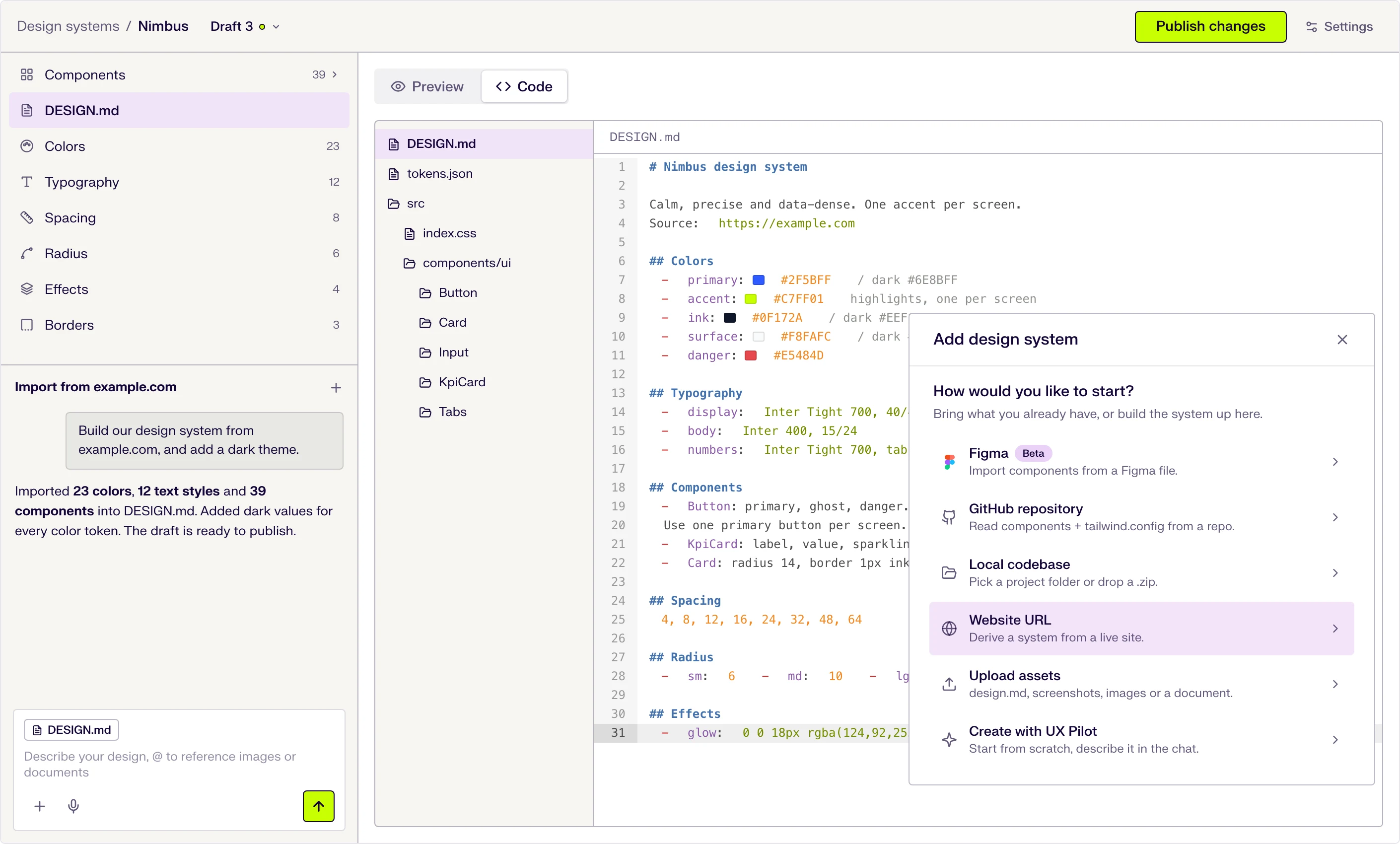This screenshot has width=1400, height=844.
Task: Close the Add design system dialog
Action: point(1342,339)
